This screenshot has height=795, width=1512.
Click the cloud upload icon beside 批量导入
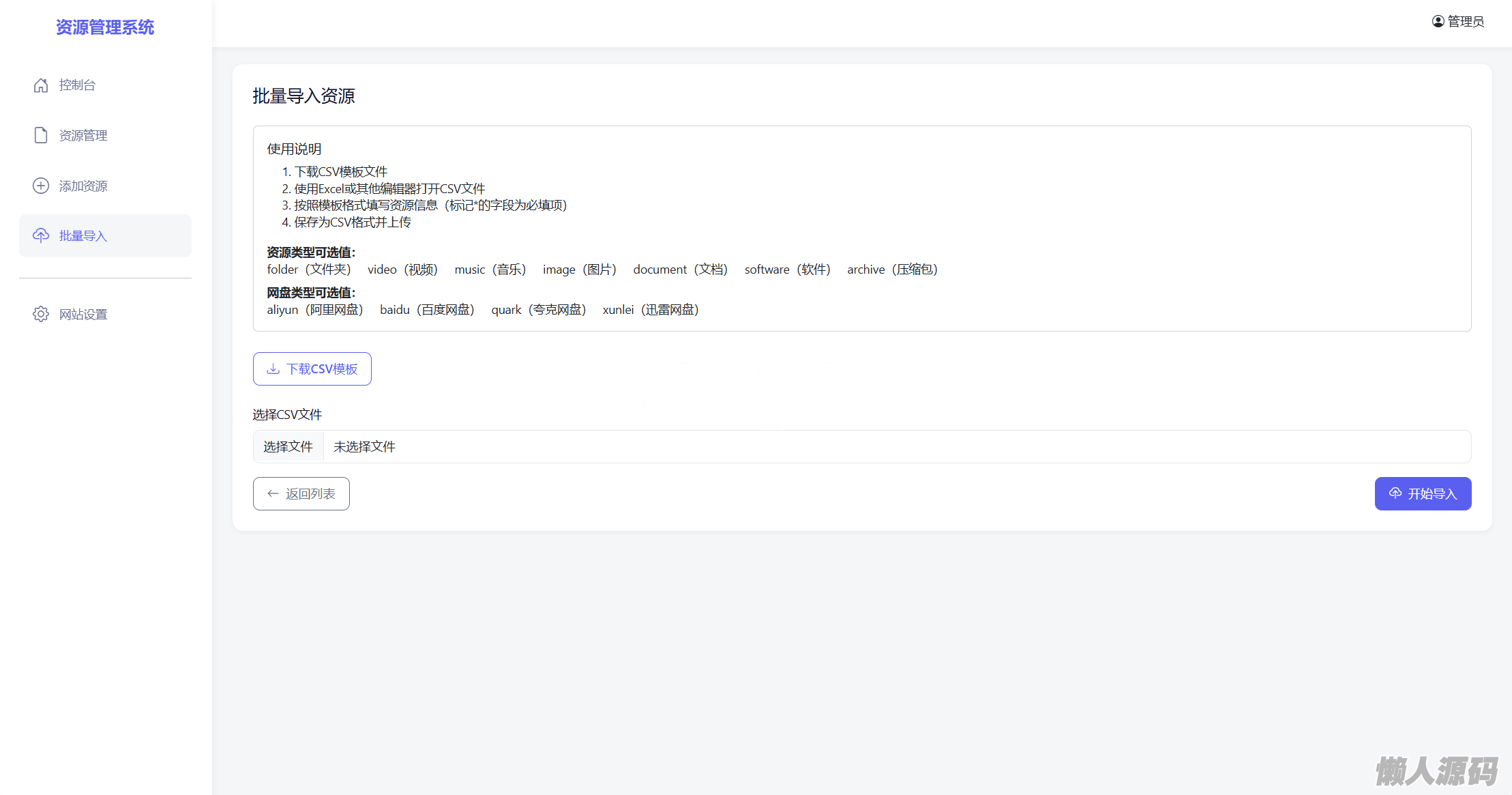tap(41, 235)
